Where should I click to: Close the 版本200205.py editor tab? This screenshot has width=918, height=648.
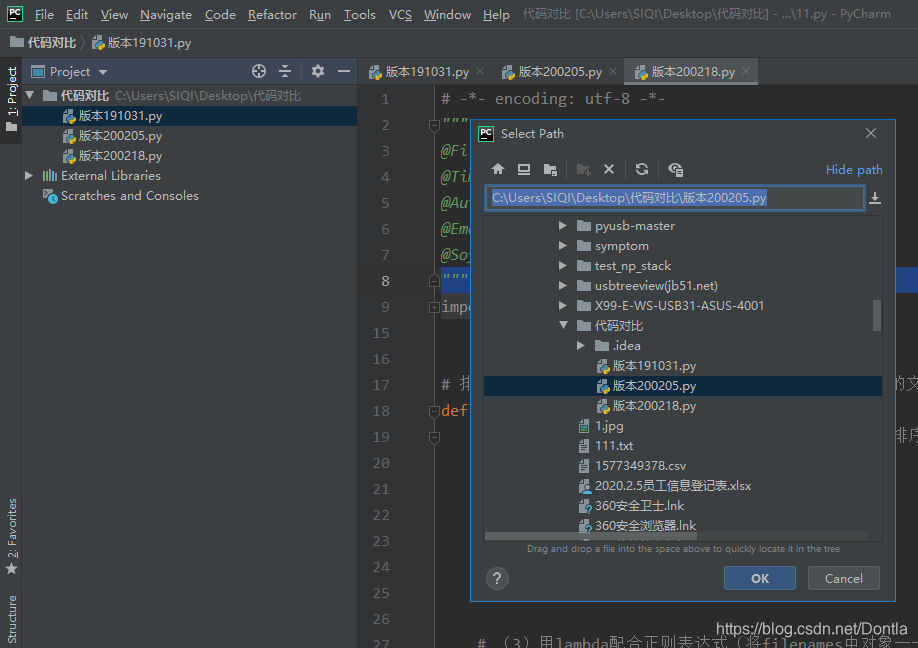click(613, 71)
